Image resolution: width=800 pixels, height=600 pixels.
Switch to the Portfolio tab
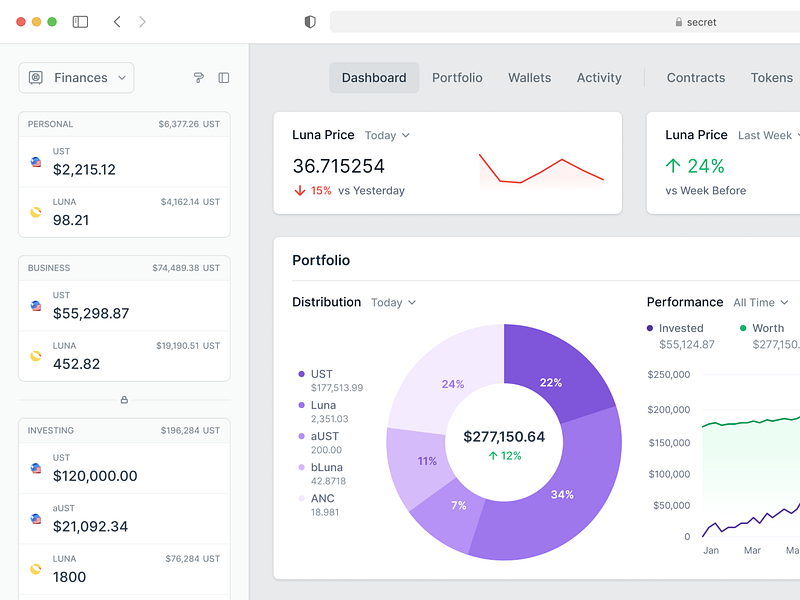point(457,78)
